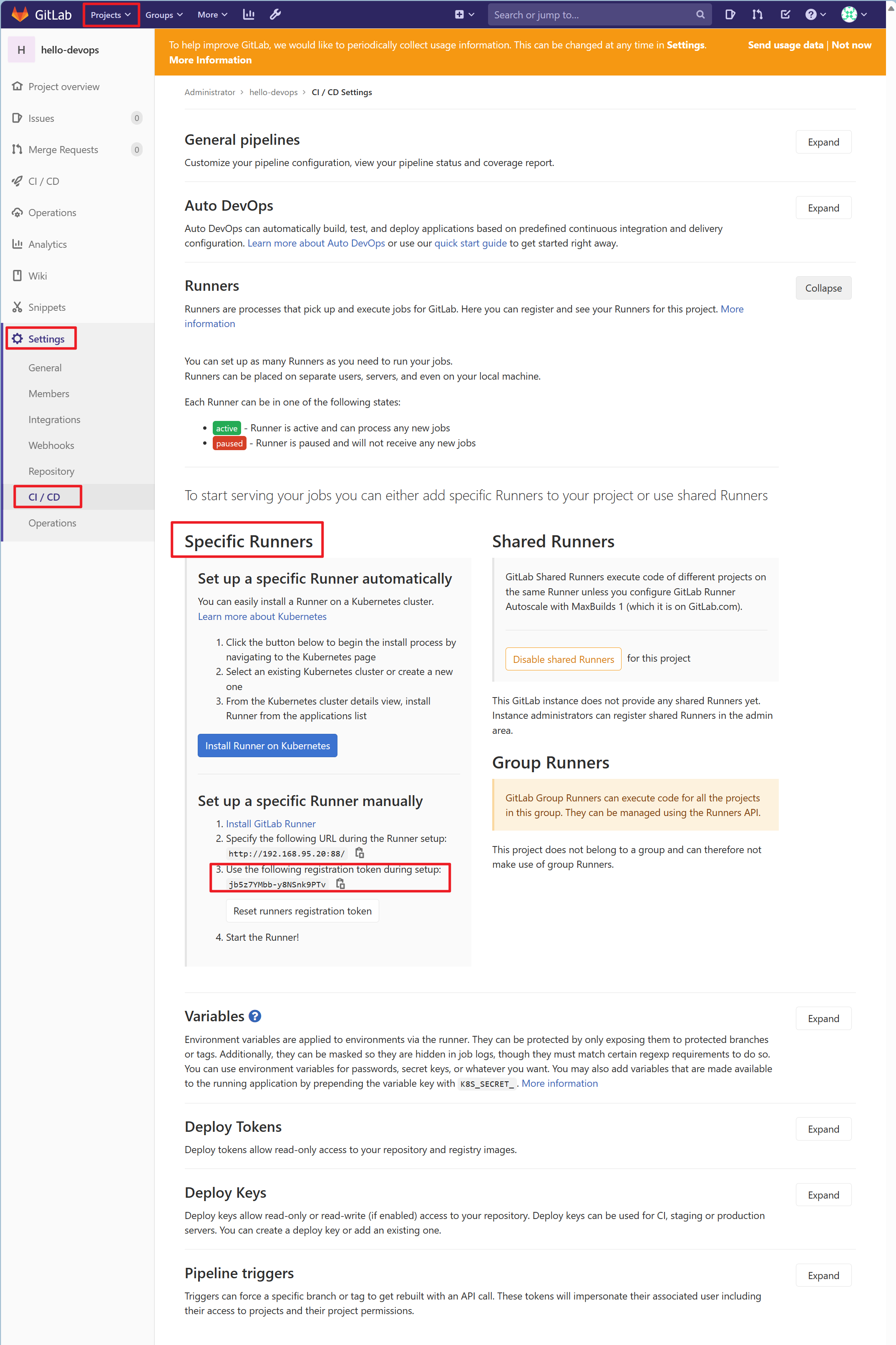
Task: Open your To-Do list checkmark icon
Action: click(x=786, y=14)
